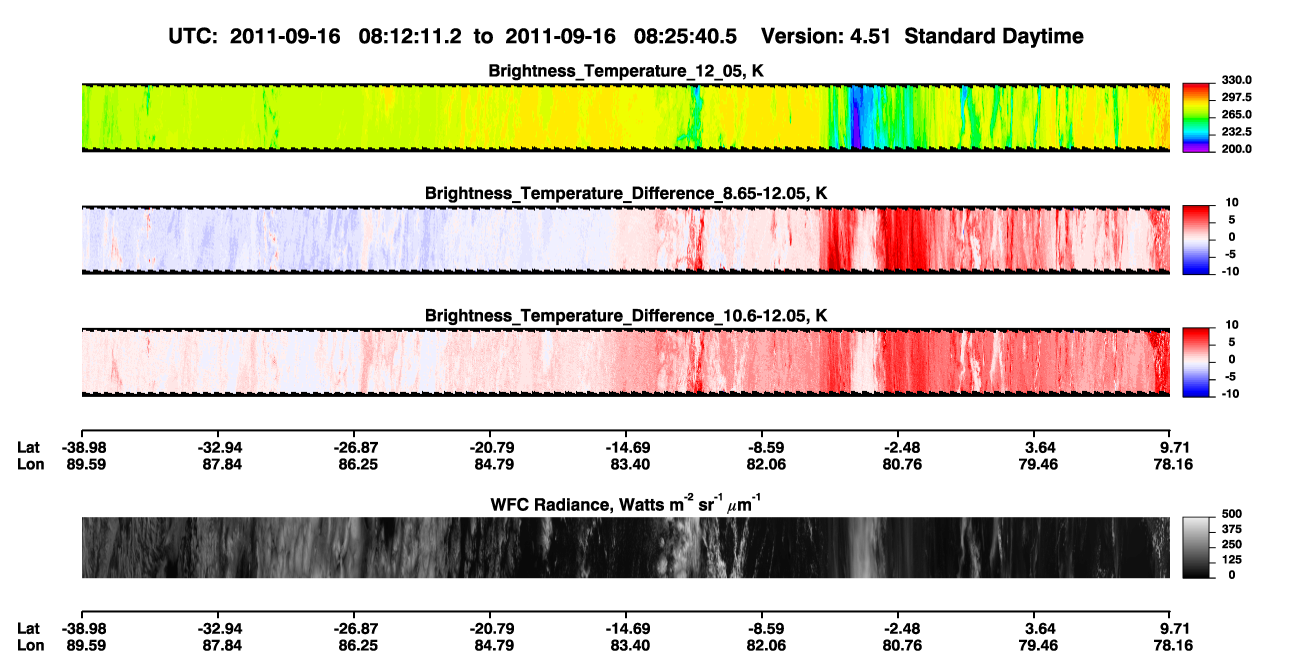Click the '10' label on 8.65-12.05 colorbar
The width and height of the screenshot is (1300, 667).
[1233, 202]
